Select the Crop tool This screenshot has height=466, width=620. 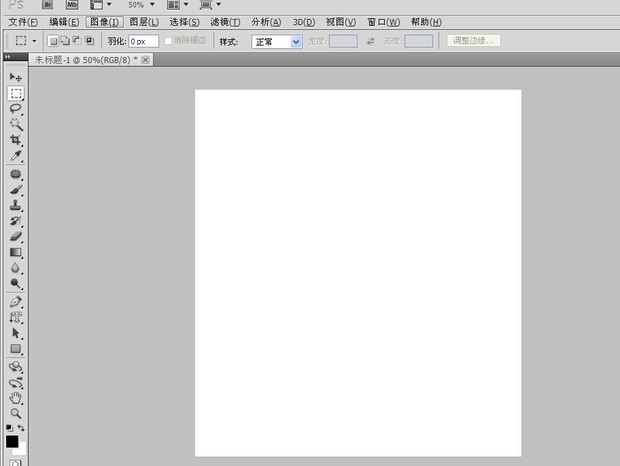(x=15, y=140)
